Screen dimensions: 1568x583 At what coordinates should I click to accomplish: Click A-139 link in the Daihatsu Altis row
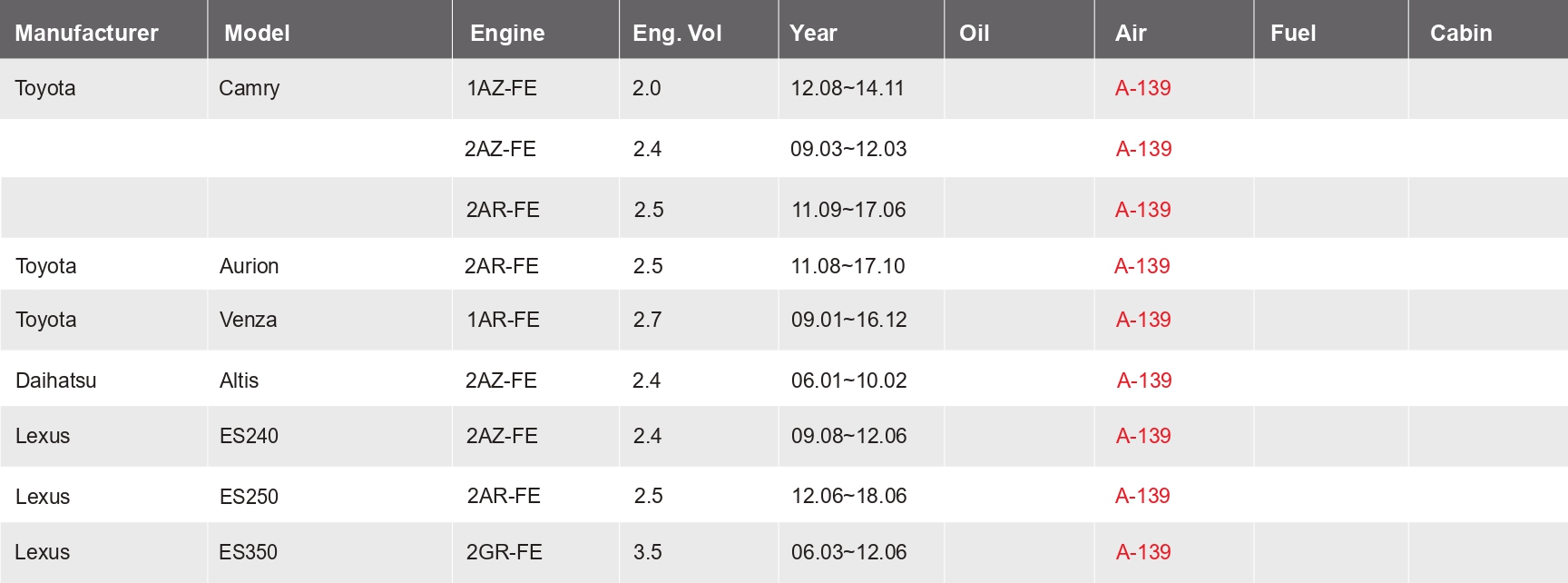point(1143,380)
